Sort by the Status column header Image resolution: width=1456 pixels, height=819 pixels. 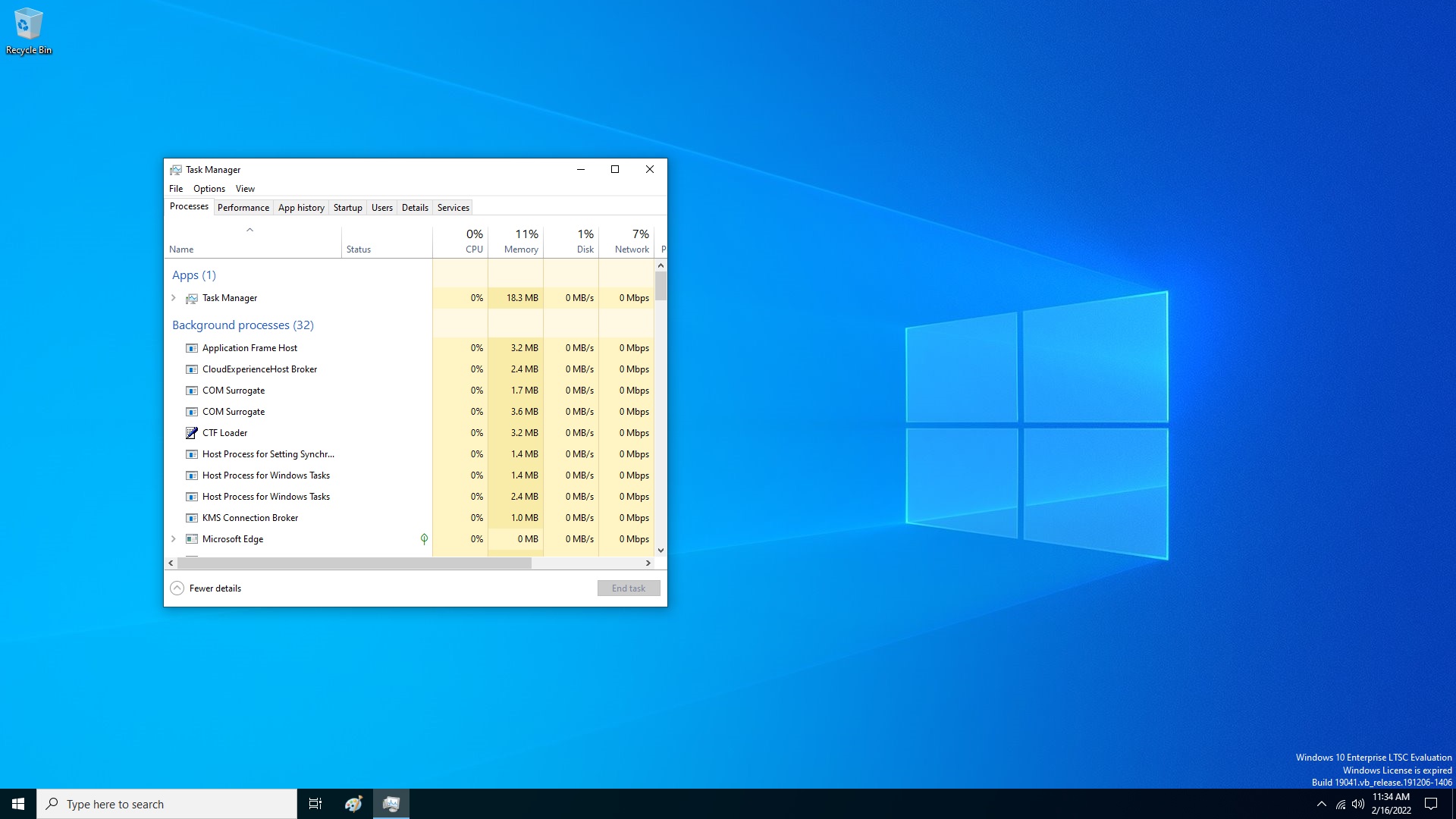[387, 243]
